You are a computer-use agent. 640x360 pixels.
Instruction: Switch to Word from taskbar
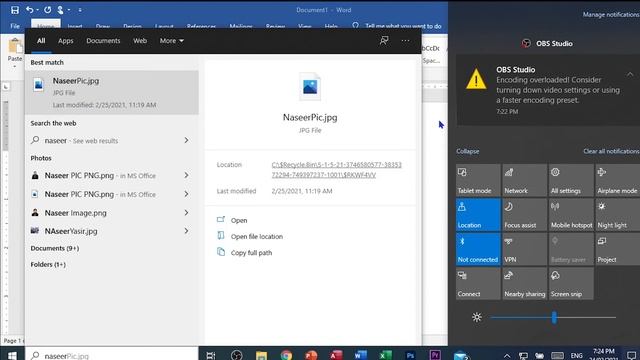361,355
